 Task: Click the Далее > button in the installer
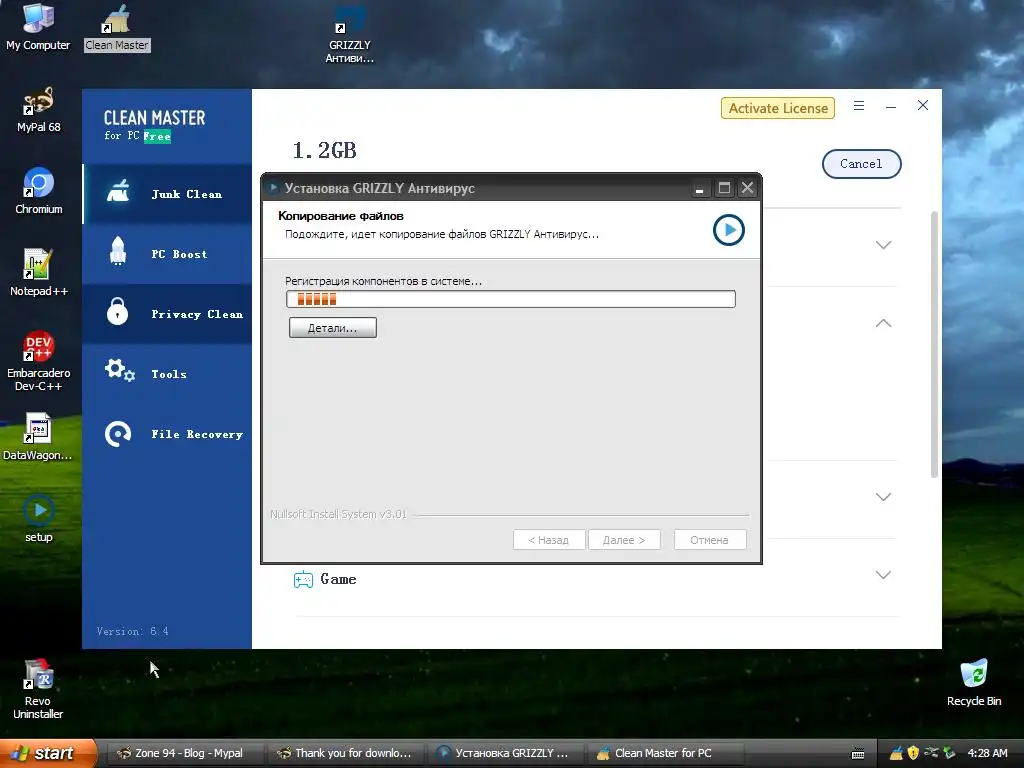(x=624, y=540)
